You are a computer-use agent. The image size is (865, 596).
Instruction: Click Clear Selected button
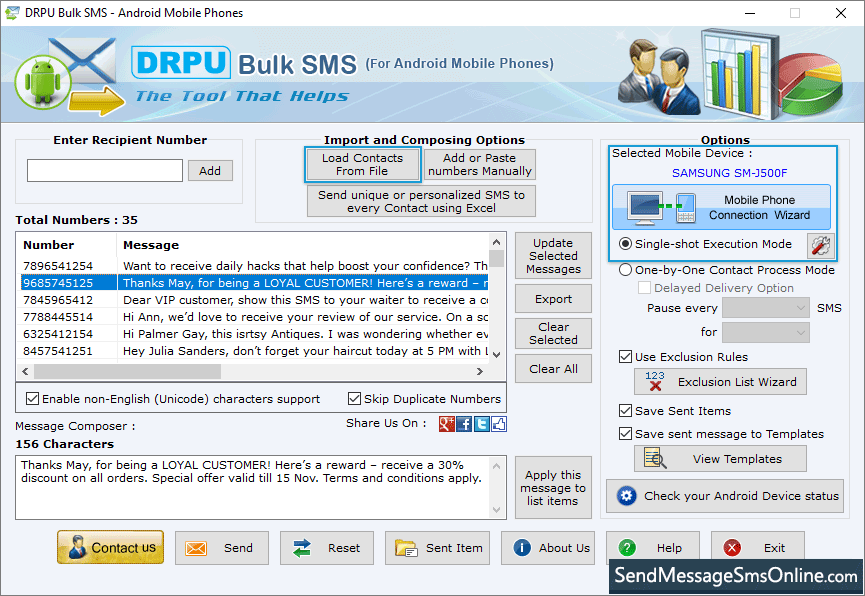pyautogui.click(x=553, y=333)
